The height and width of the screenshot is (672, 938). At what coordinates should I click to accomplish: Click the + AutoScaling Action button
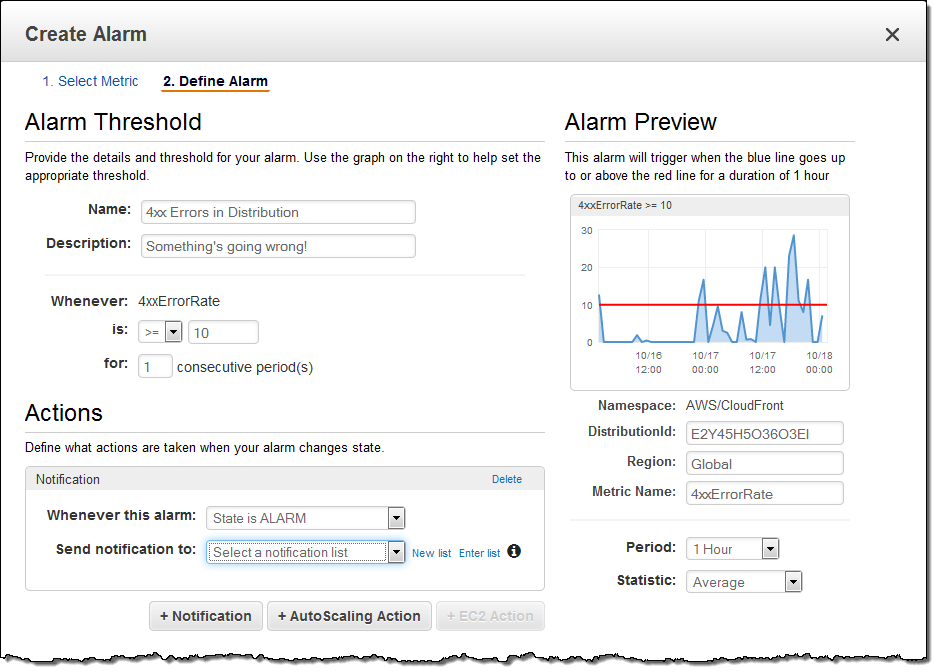click(x=349, y=616)
